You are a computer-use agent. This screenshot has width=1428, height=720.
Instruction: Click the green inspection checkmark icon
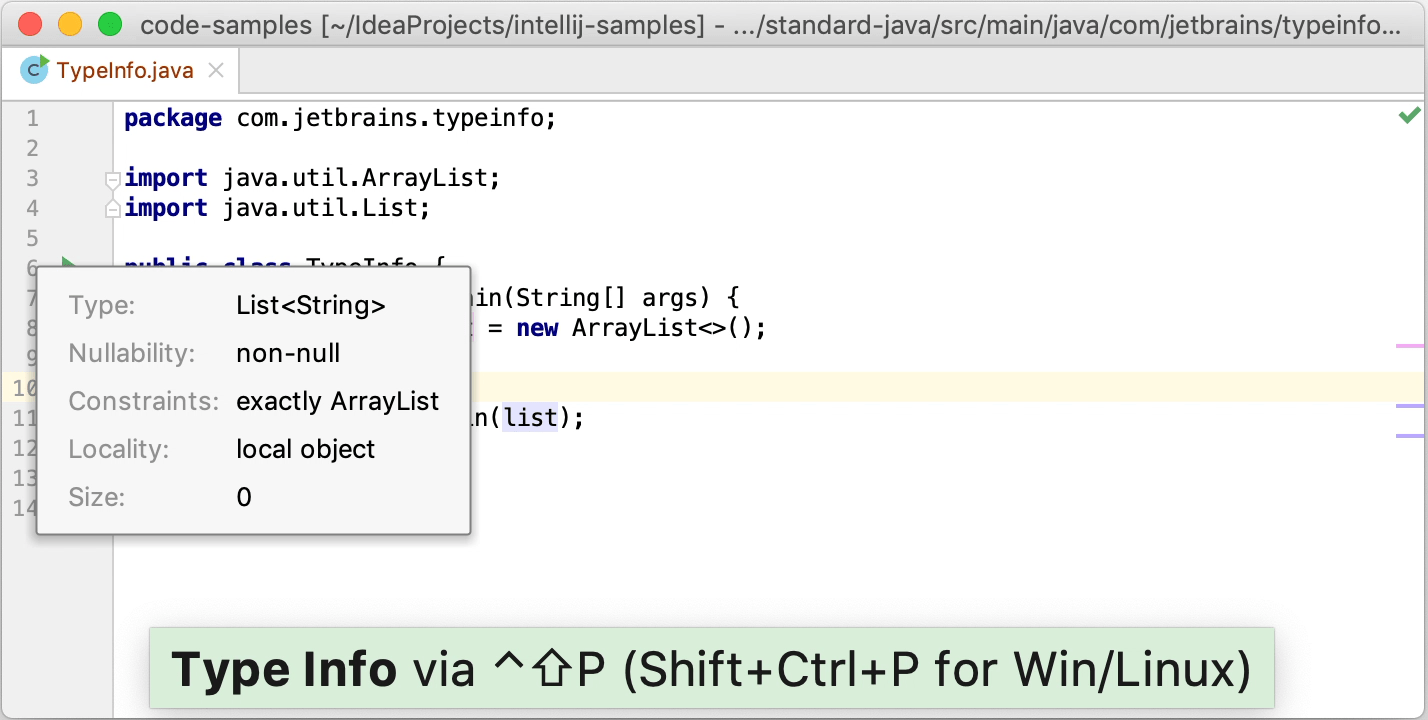[x=1409, y=116]
